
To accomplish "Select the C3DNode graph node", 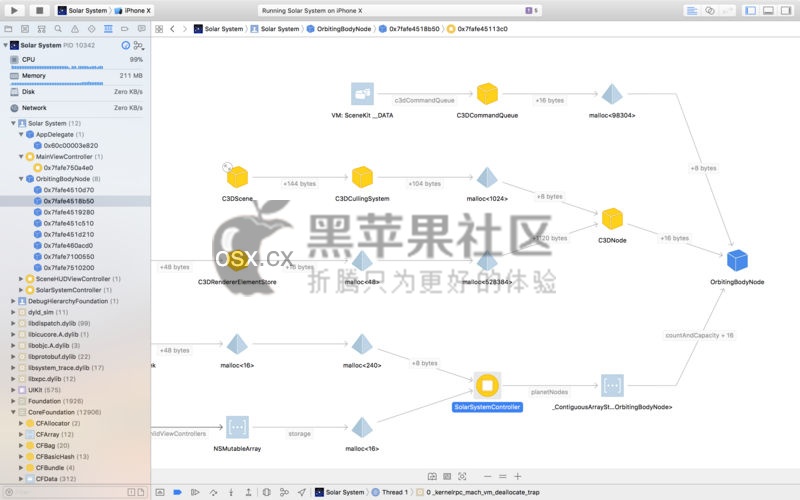I will pos(612,219).
